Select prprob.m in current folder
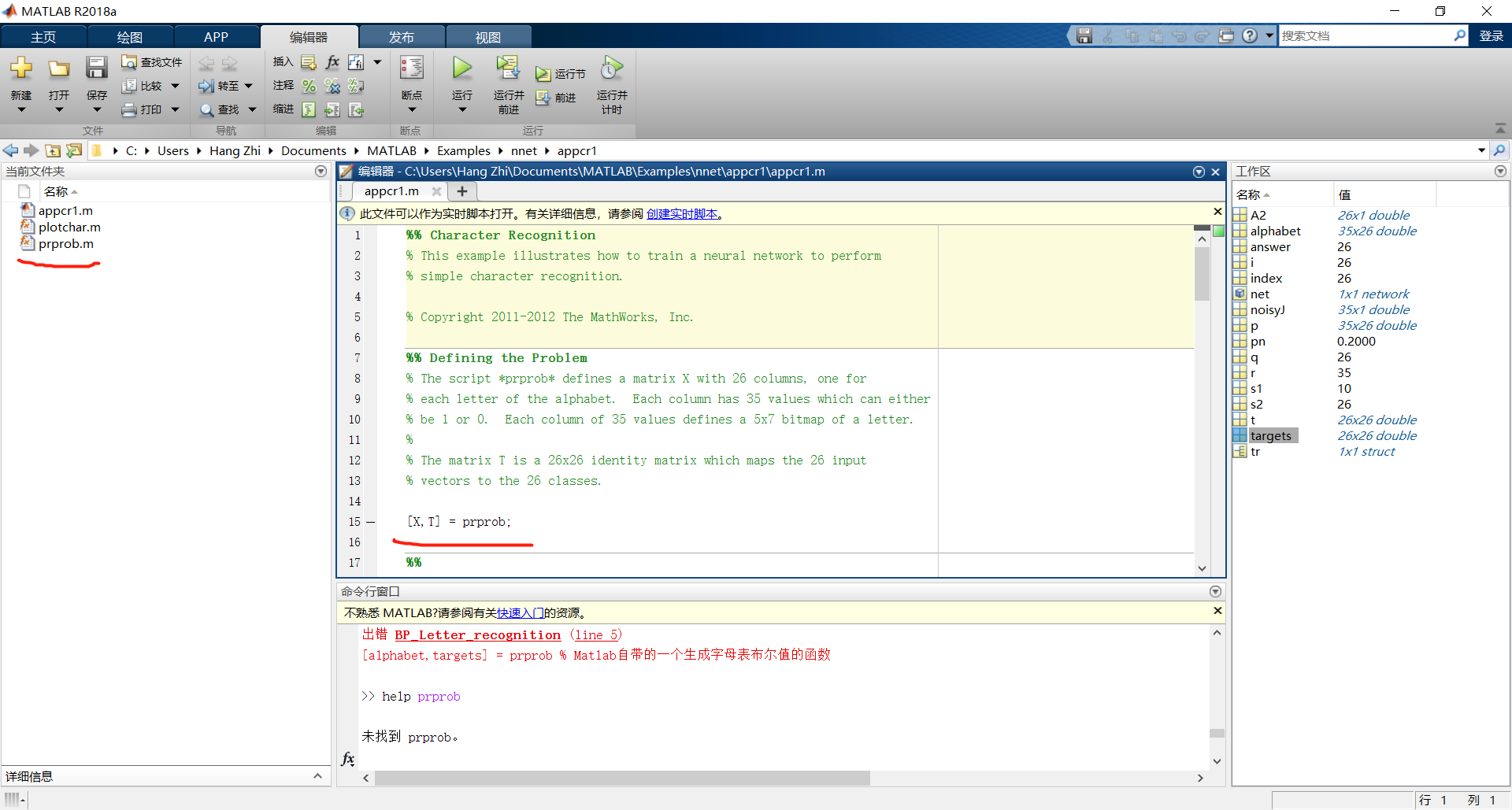Screen dimensions: 1512x810 (x=66, y=244)
